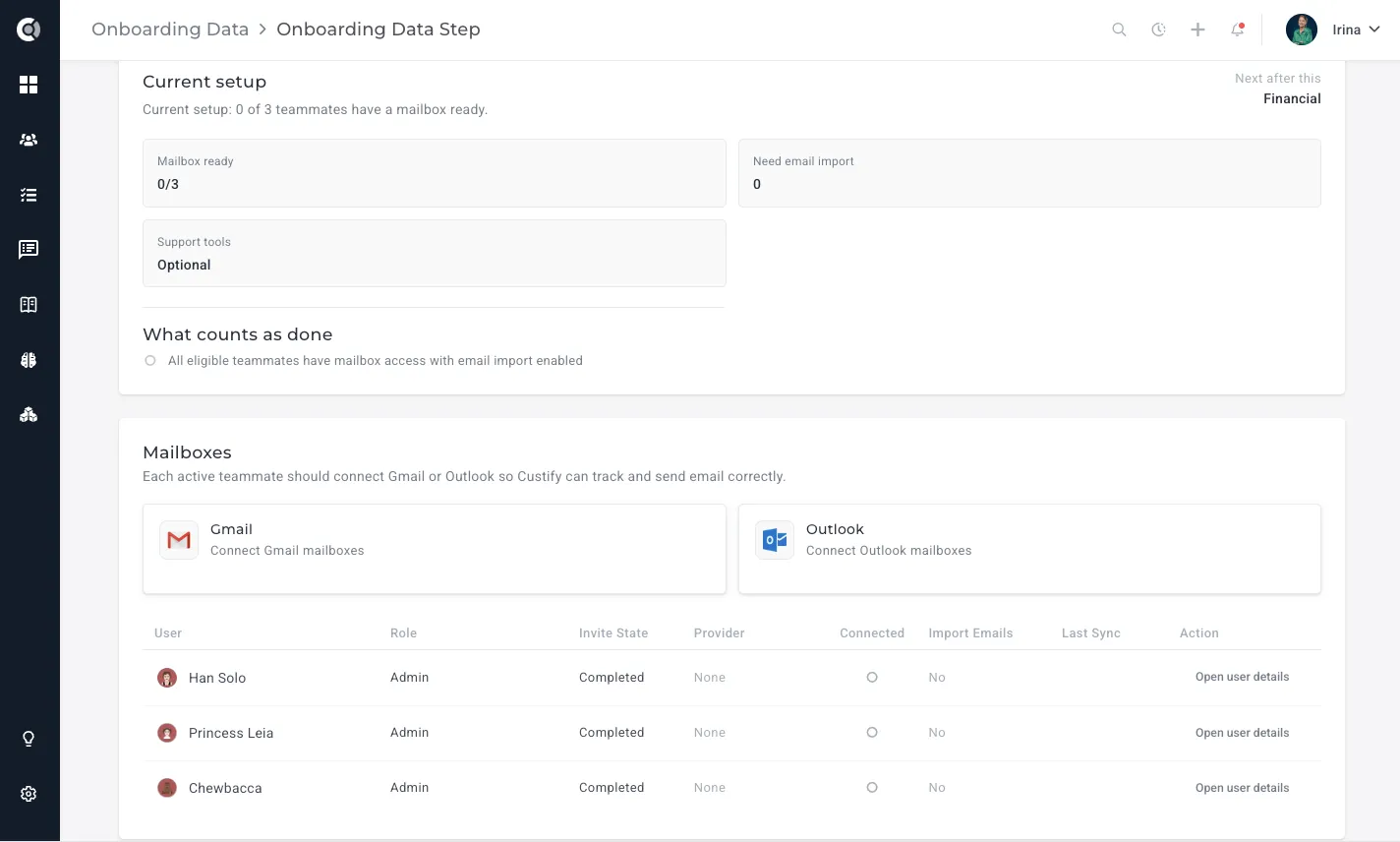Click the Mailbox ready 0/3 card

click(x=435, y=173)
